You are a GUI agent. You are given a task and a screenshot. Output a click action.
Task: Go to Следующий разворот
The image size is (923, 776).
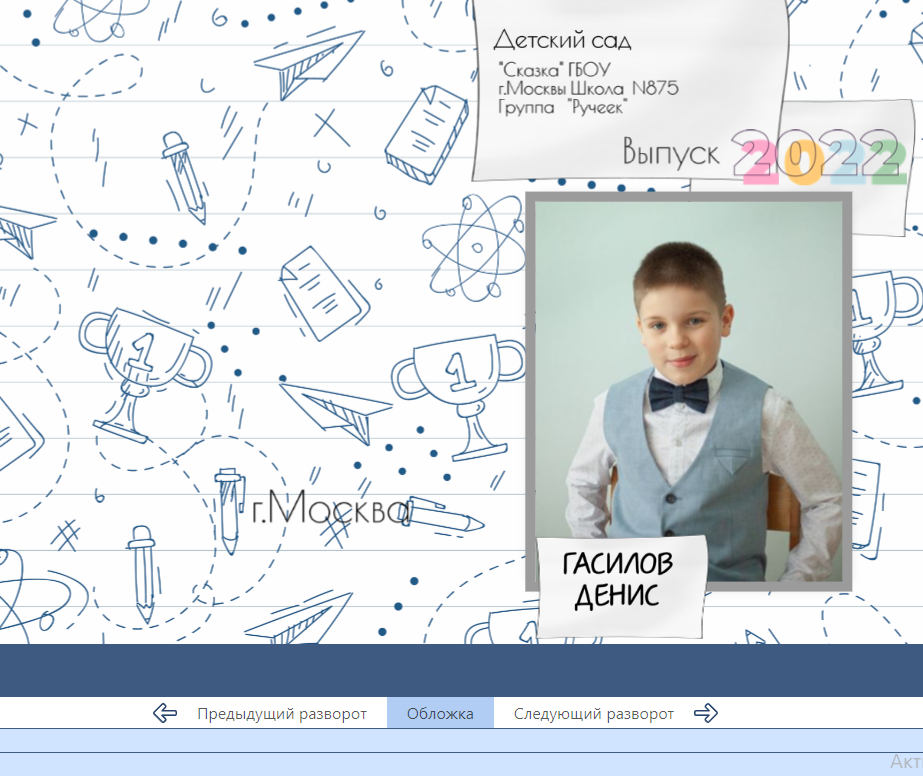[x=594, y=714]
